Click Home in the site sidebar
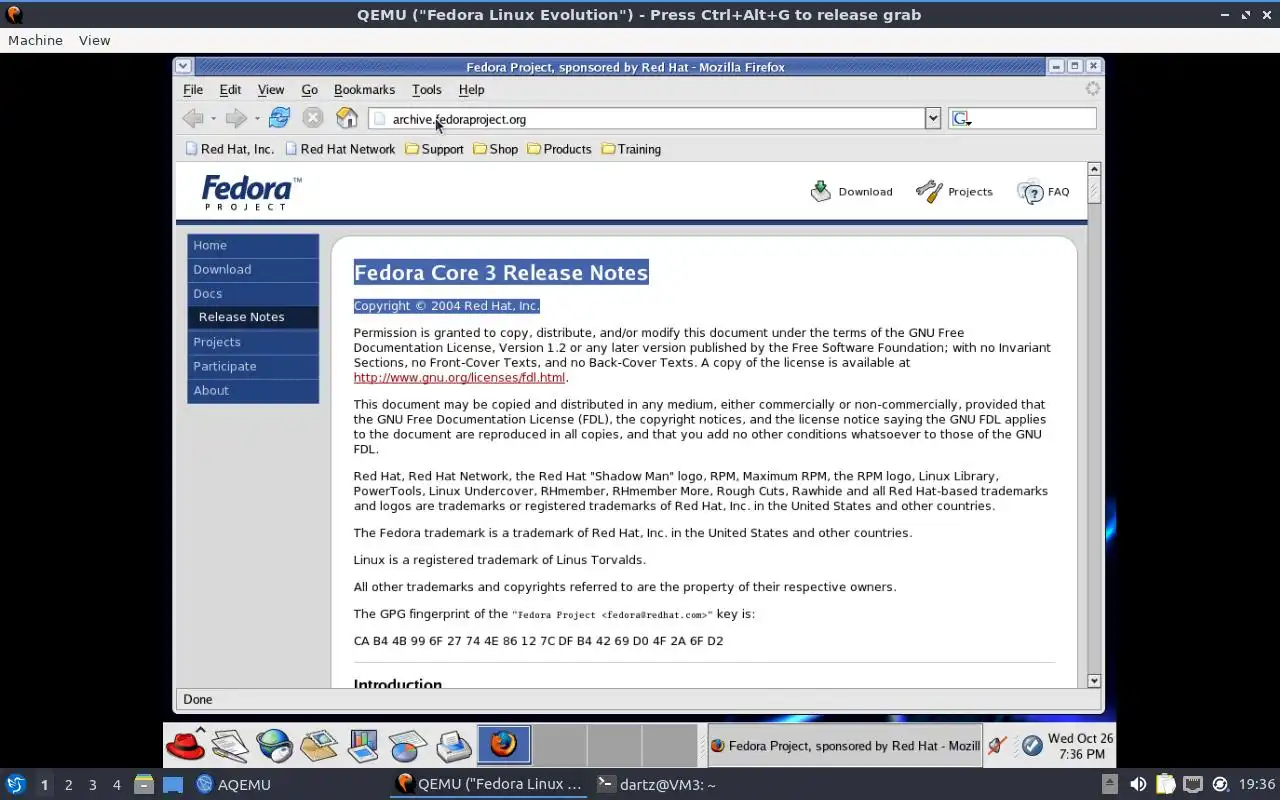The height and width of the screenshot is (800, 1280). [253, 245]
